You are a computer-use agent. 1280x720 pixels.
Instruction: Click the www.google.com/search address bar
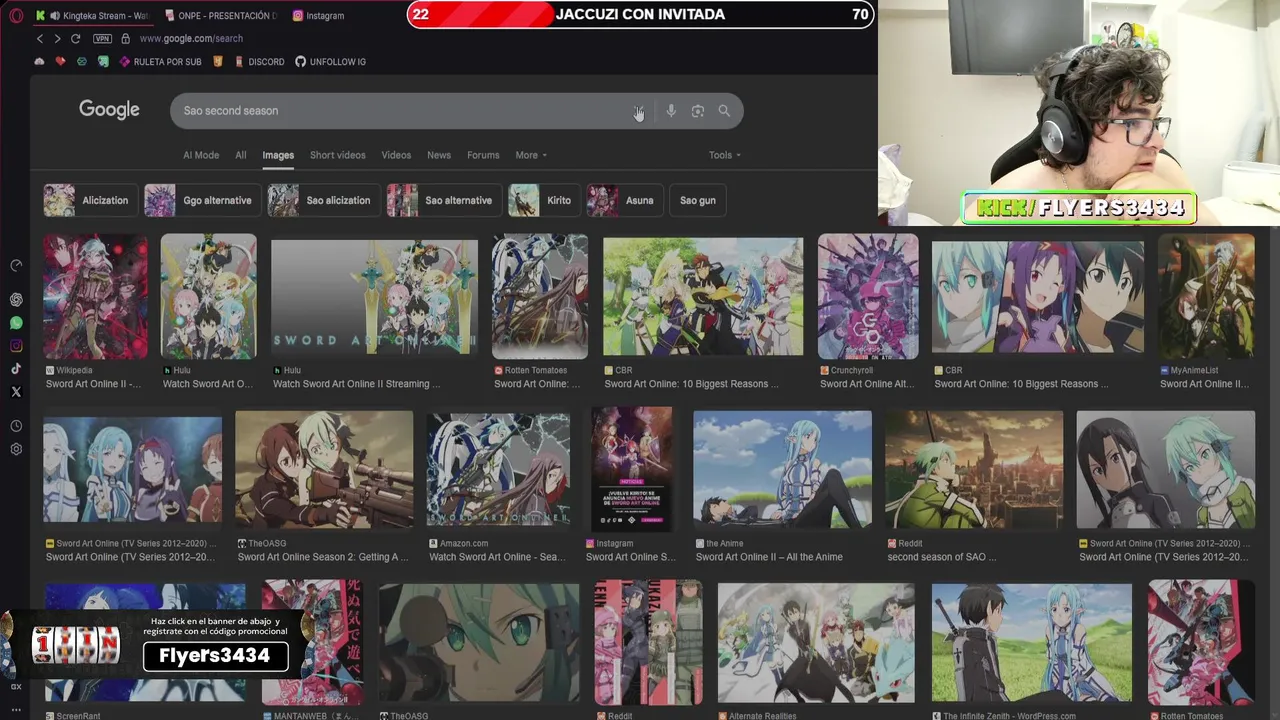191,38
